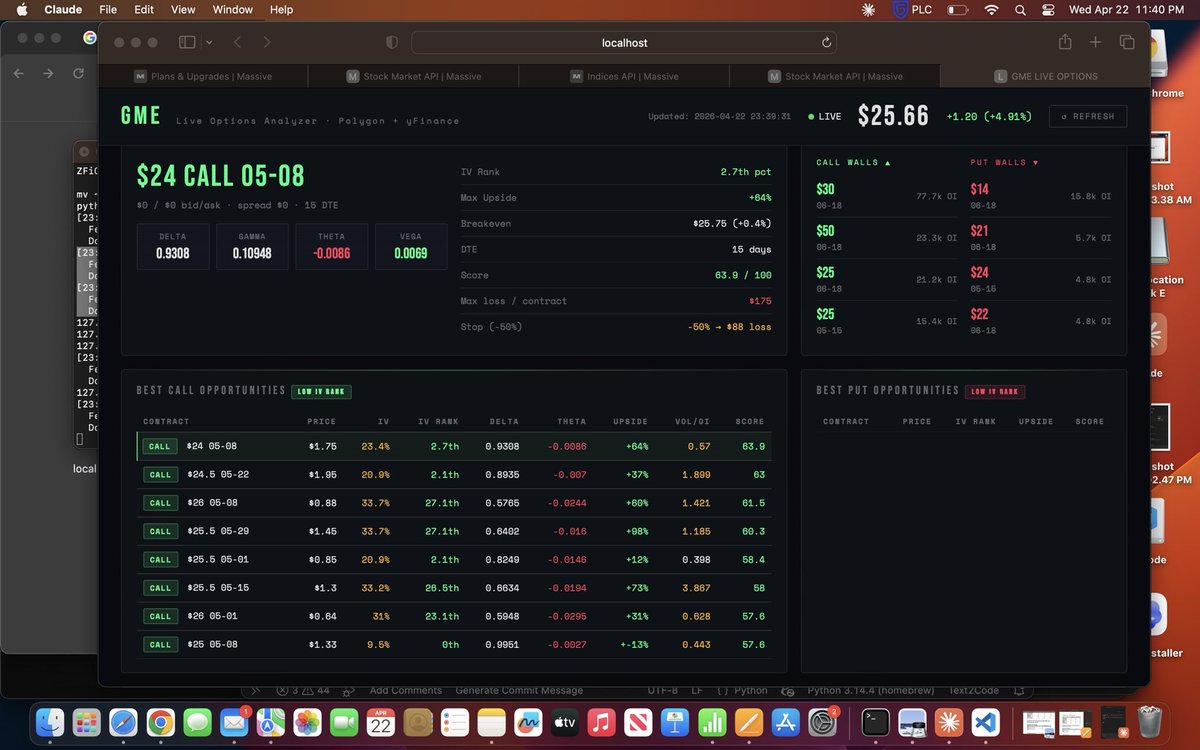
Task: Click the DELTA 0.9308 greek card
Action: (173, 246)
